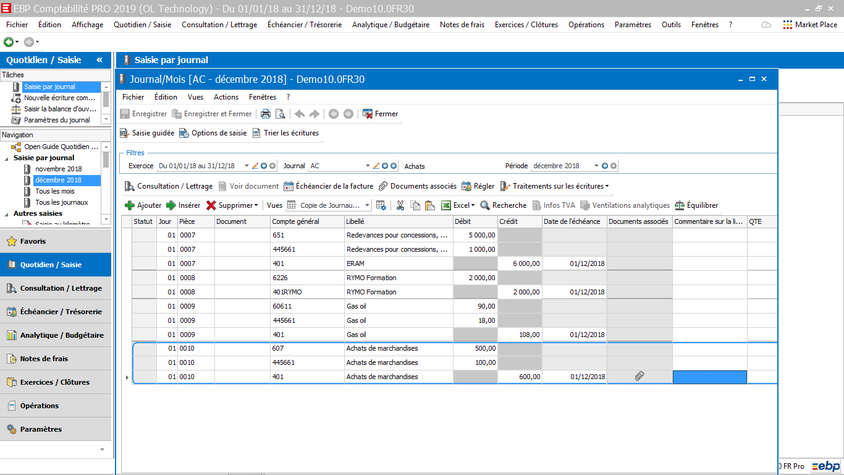The height and width of the screenshot is (475, 844).
Task: Click Ajouter to add an entry
Action: click(143, 205)
